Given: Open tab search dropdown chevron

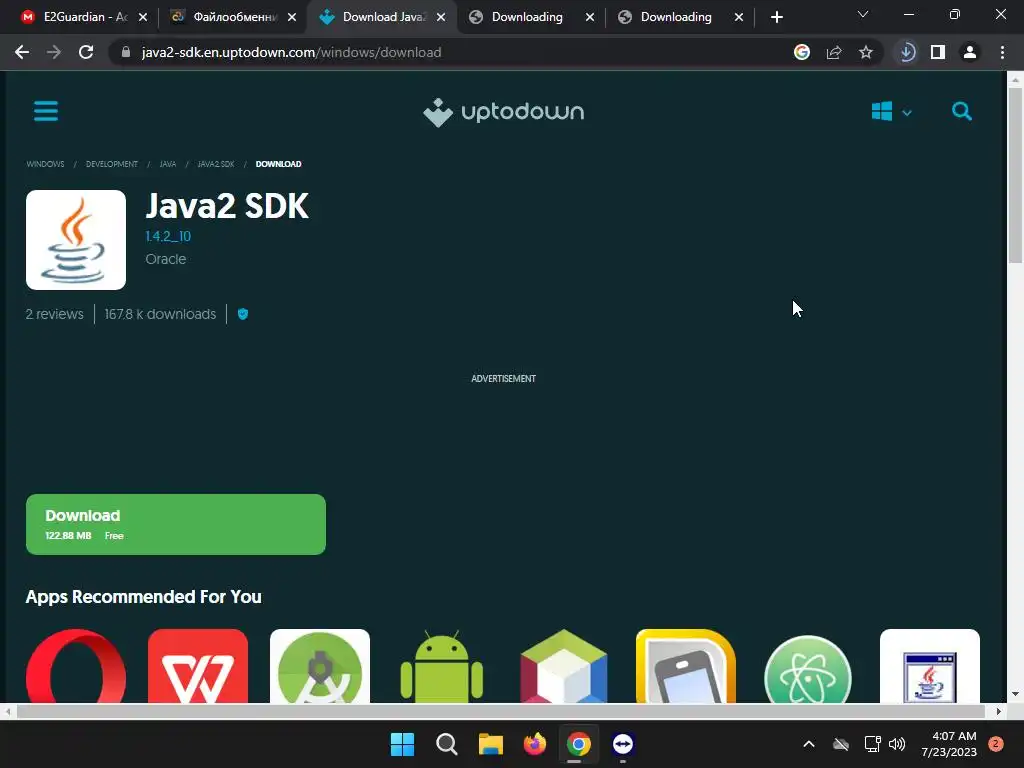Looking at the screenshot, I should [x=863, y=14].
